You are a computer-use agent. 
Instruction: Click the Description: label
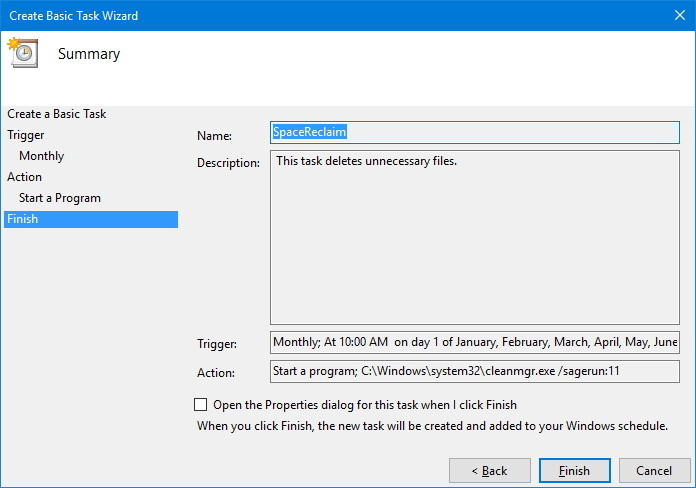[x=228, y=163]
